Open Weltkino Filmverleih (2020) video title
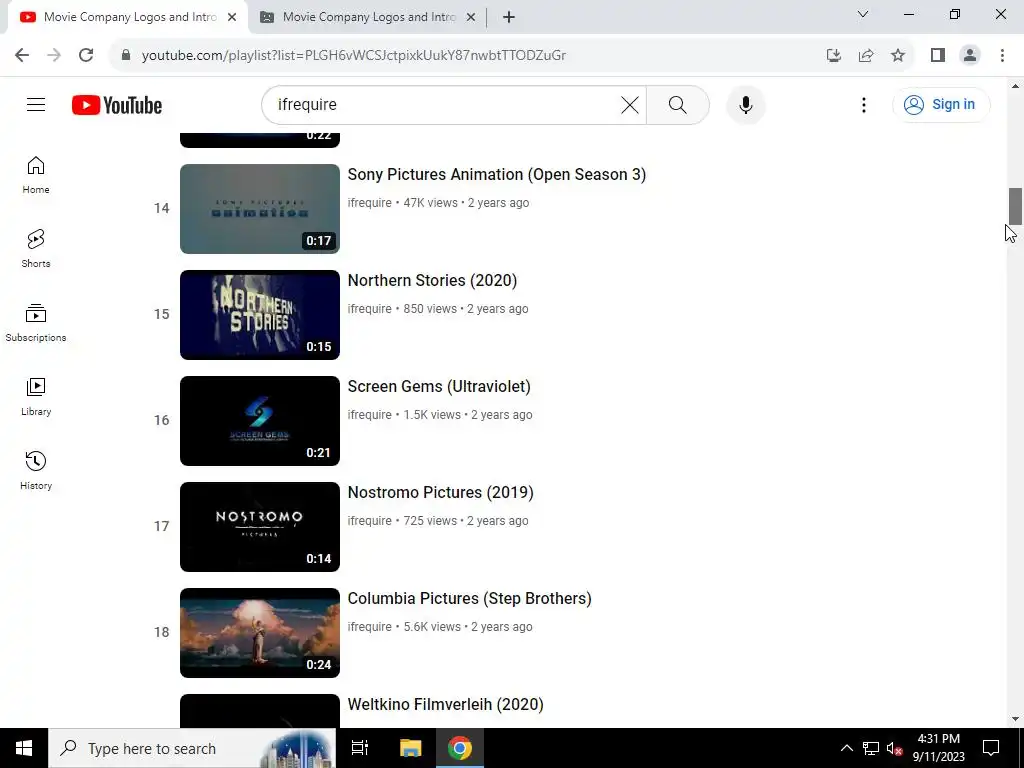 [445, 704]
